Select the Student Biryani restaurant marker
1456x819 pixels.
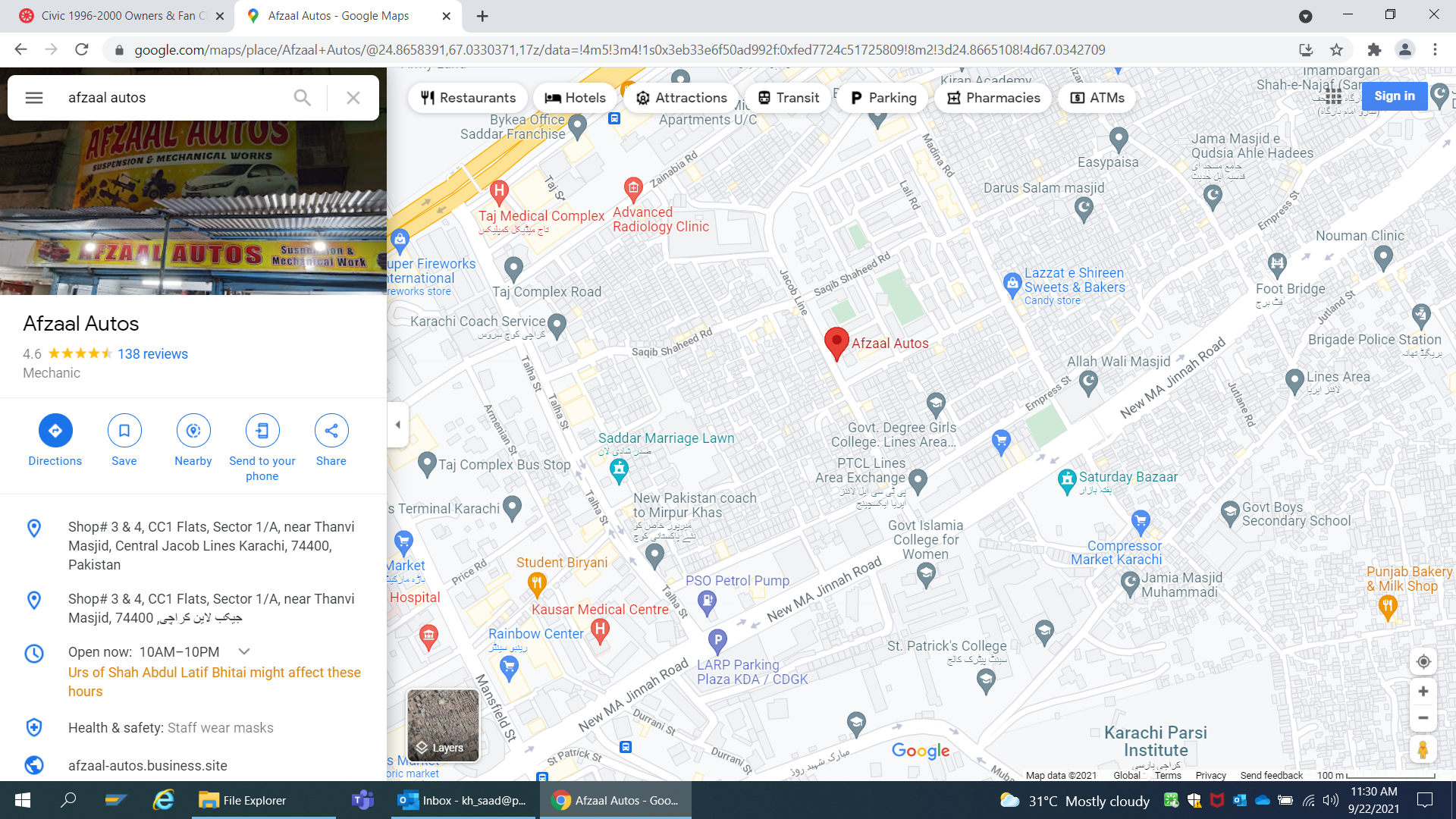[537, 584]
